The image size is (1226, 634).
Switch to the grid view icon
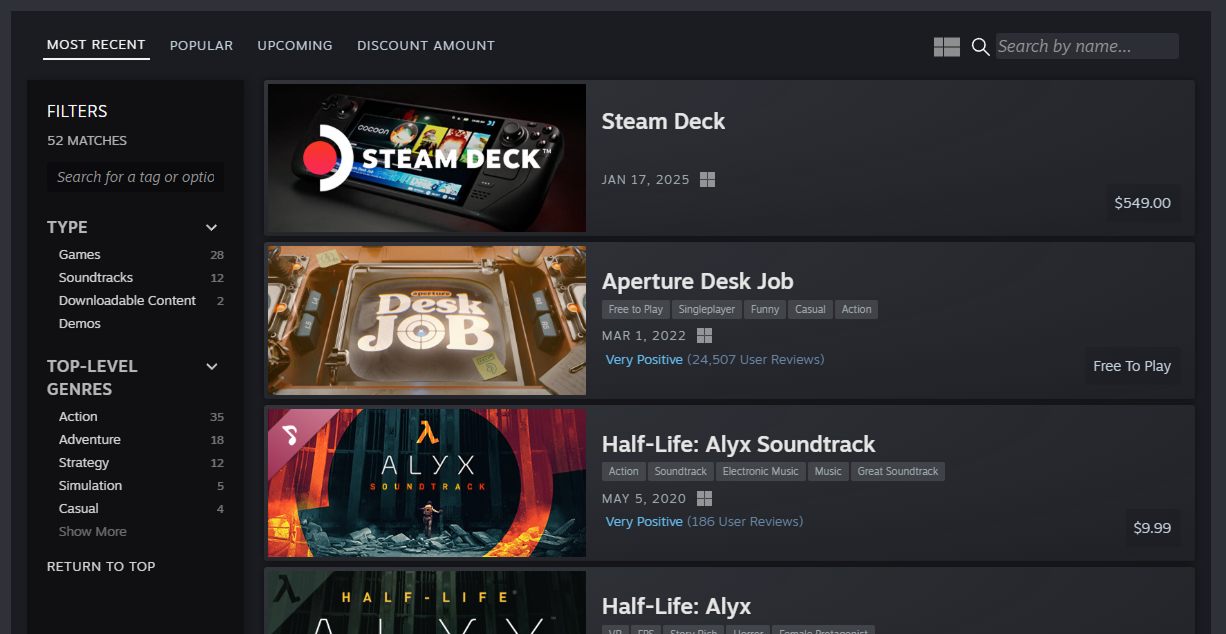click(946, 47)
